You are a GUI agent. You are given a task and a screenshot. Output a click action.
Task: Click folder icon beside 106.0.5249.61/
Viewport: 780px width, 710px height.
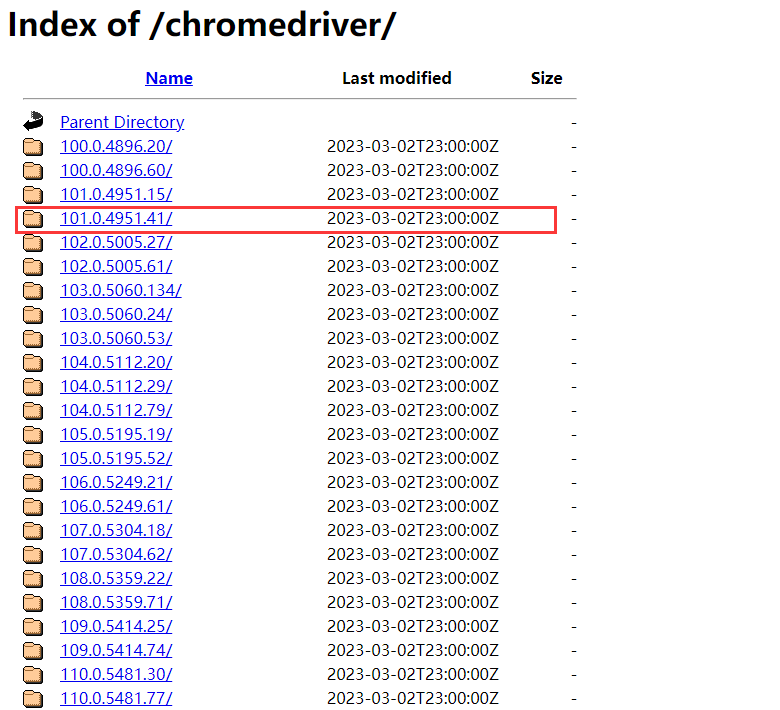click(x=33, y=507)
